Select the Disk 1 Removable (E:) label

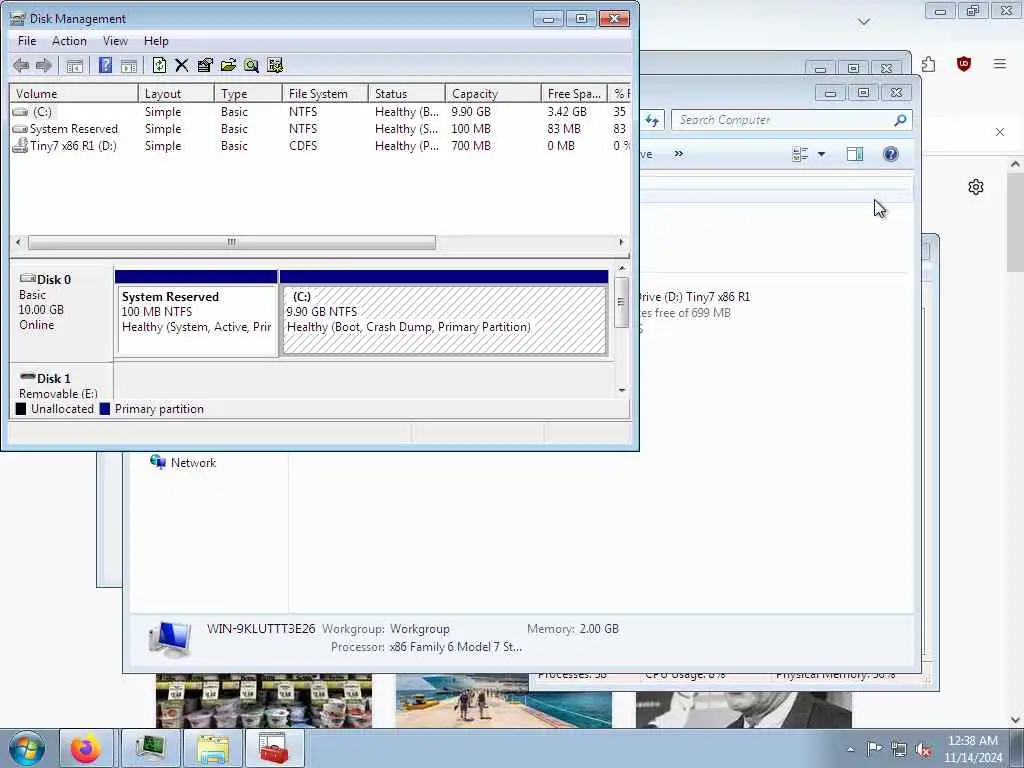(x=61, y=382)
